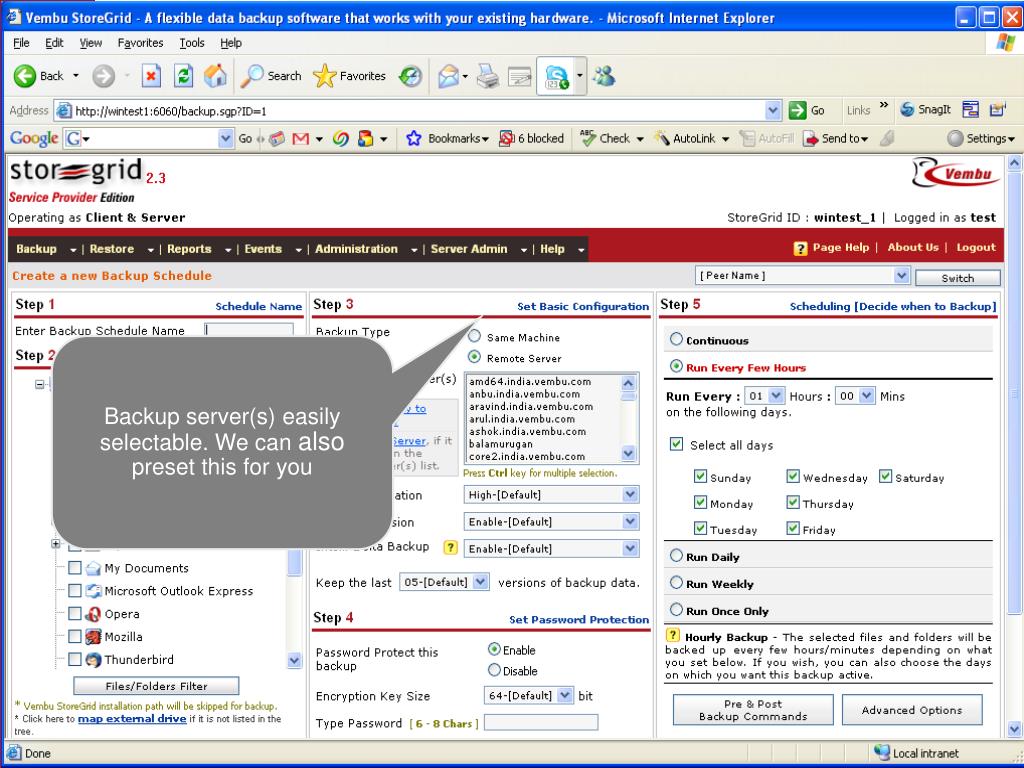Open the View menu

pos(90,43)
